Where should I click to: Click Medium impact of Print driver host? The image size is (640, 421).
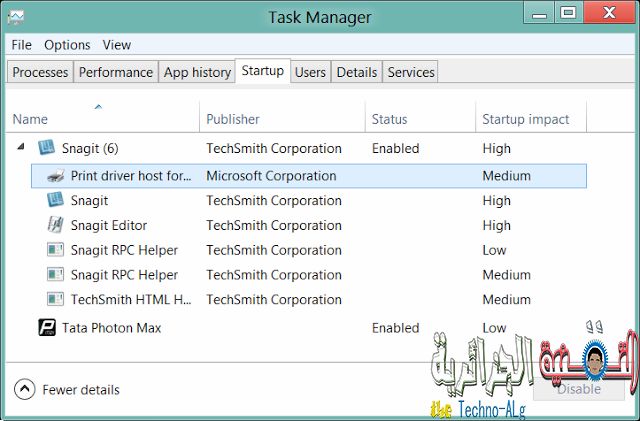(506, 176)
